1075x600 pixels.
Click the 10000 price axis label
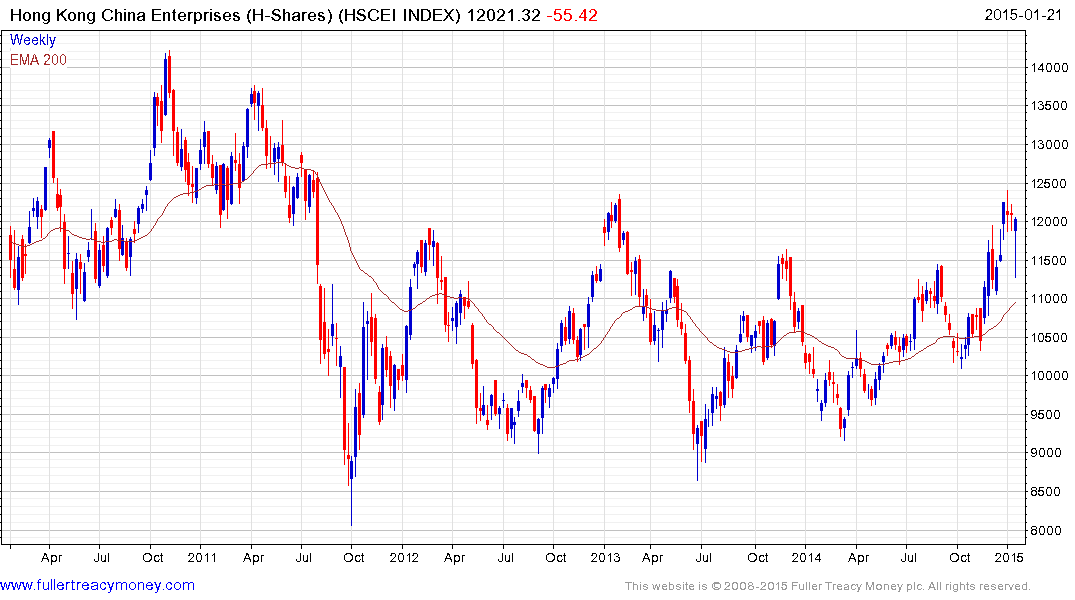pyautogui.click(x=1050, y=376)
